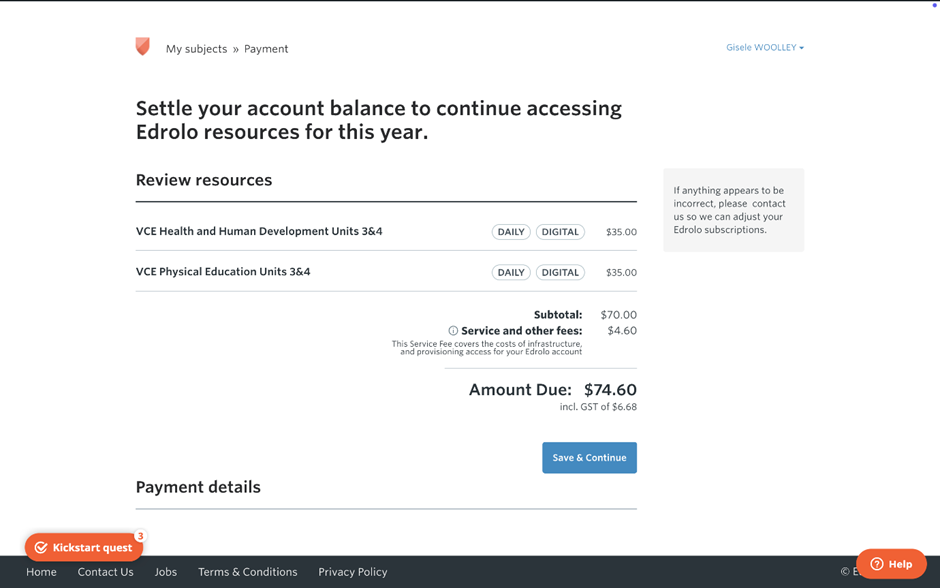Image resolution: width=940 pixels, height=588 pixels.
Task: Select VCE Health and Human Development Units 3&4
Action: pos(259,231)
